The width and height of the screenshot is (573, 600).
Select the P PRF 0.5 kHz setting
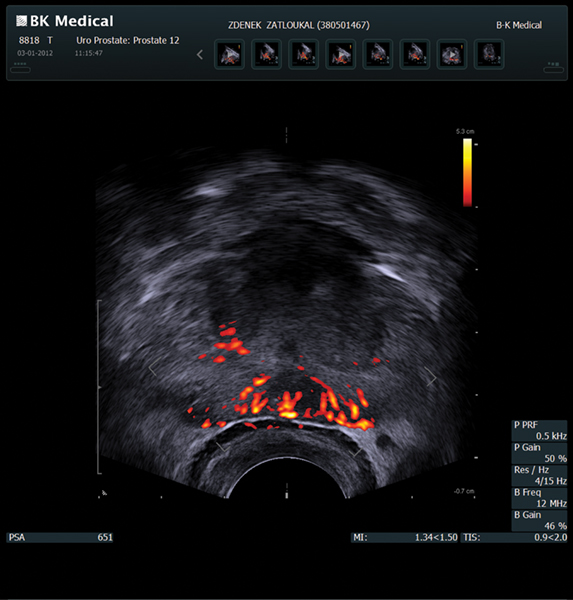click(x=539, y=430)
